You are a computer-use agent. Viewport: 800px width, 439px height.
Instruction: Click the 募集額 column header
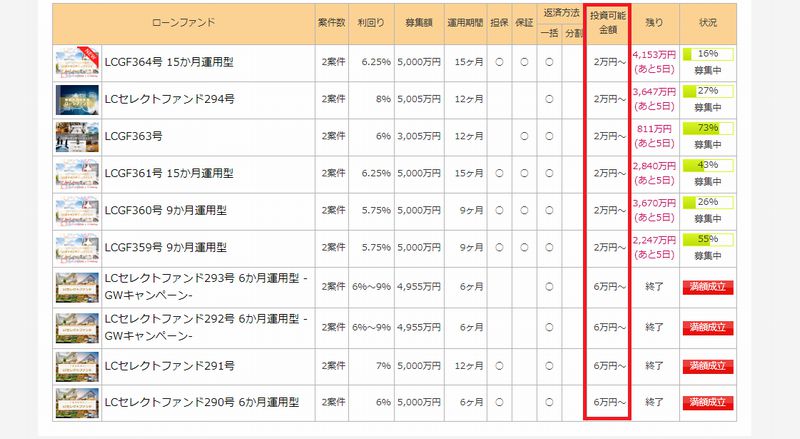tap(419, 22)
